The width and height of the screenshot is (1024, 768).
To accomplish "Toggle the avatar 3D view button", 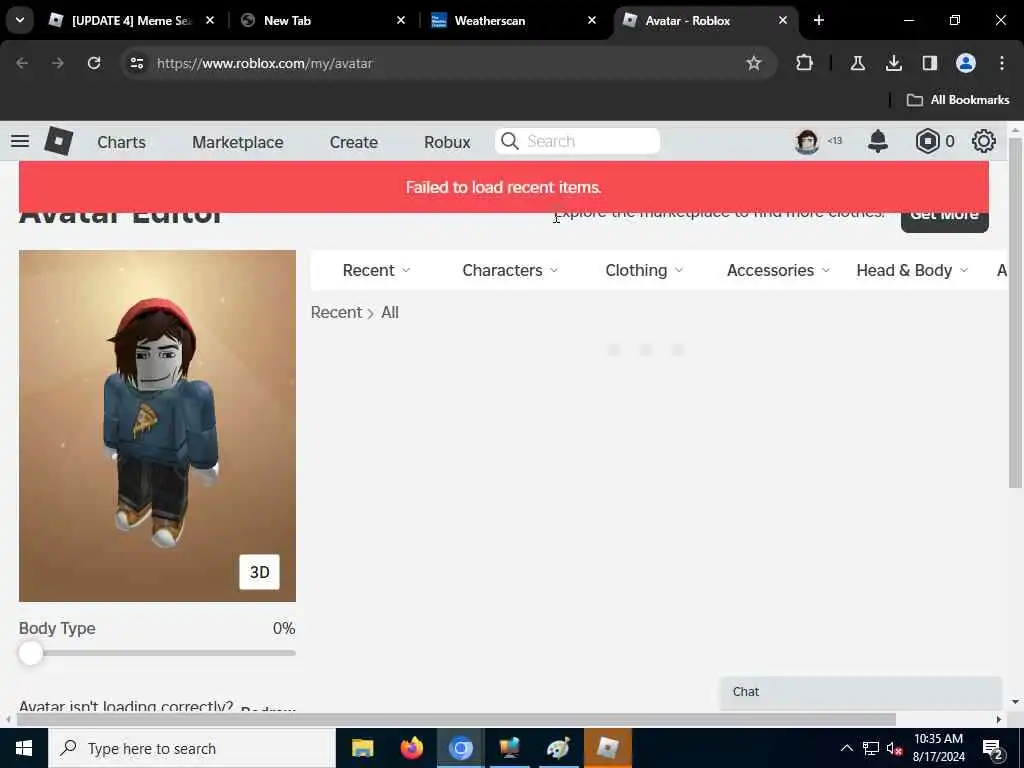I will click(259, 572).
